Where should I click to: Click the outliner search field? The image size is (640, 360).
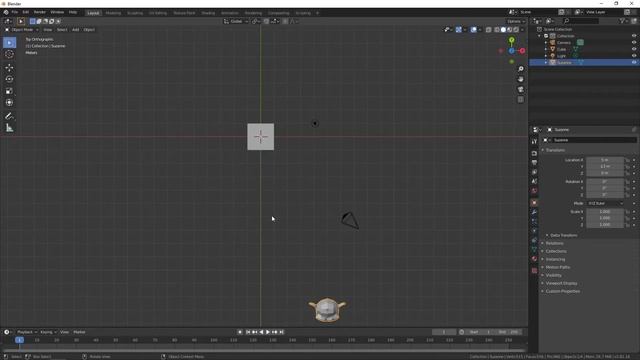pos(581,21)
